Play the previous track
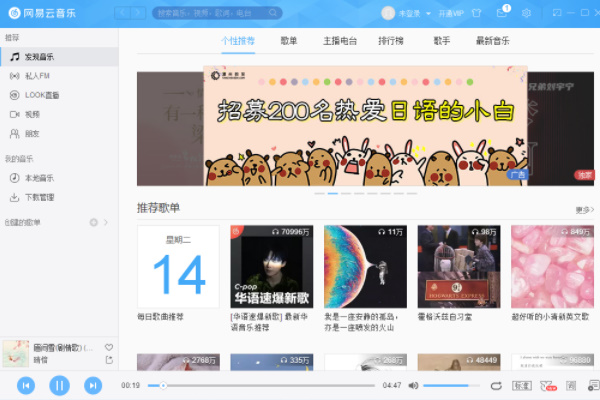 click(x=26, y=385)
